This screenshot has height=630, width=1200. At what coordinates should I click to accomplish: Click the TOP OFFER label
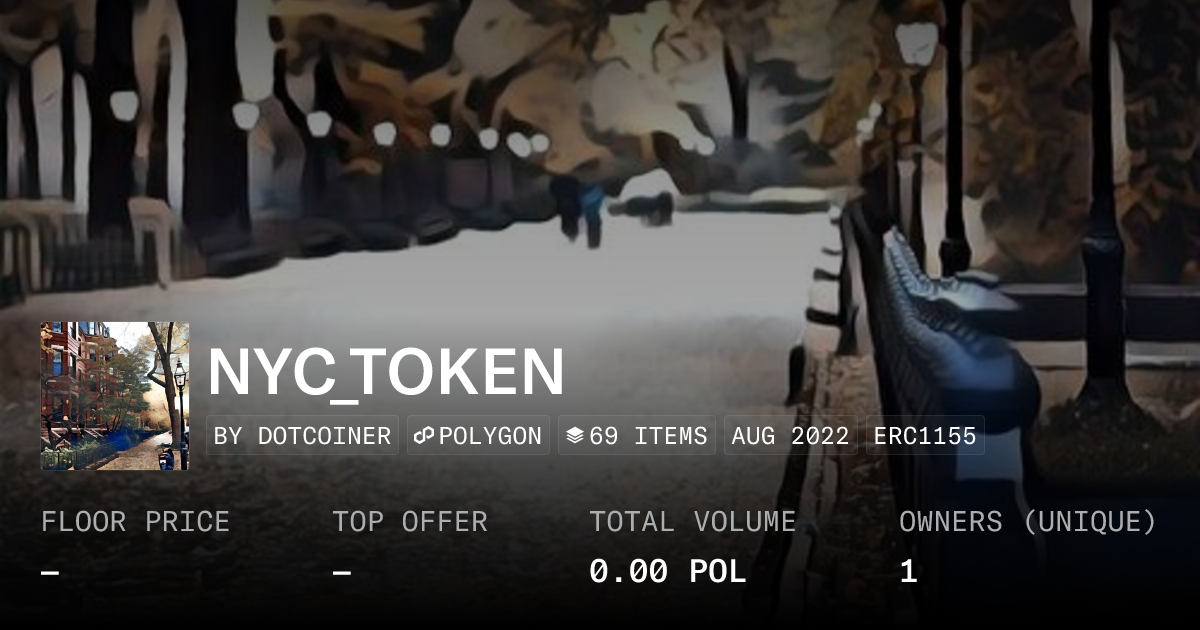pos(410,522)
